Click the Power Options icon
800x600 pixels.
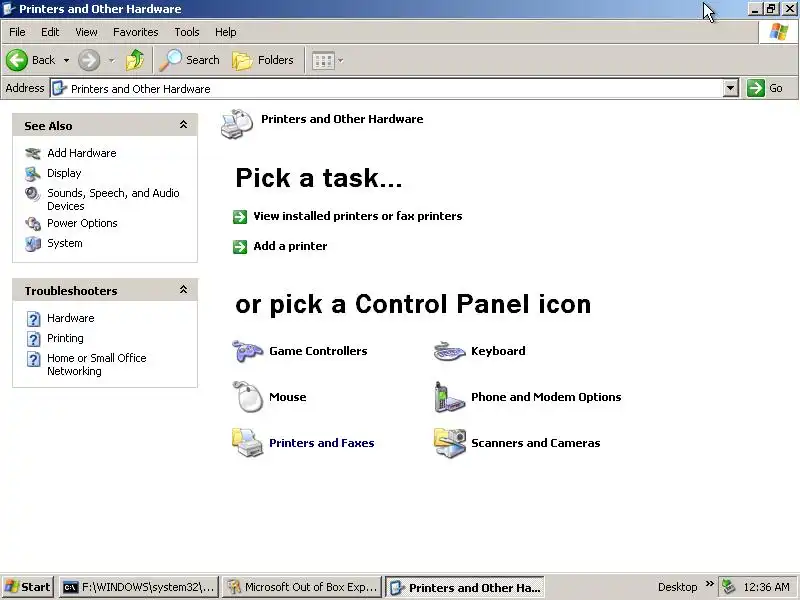tap(33, 223)
